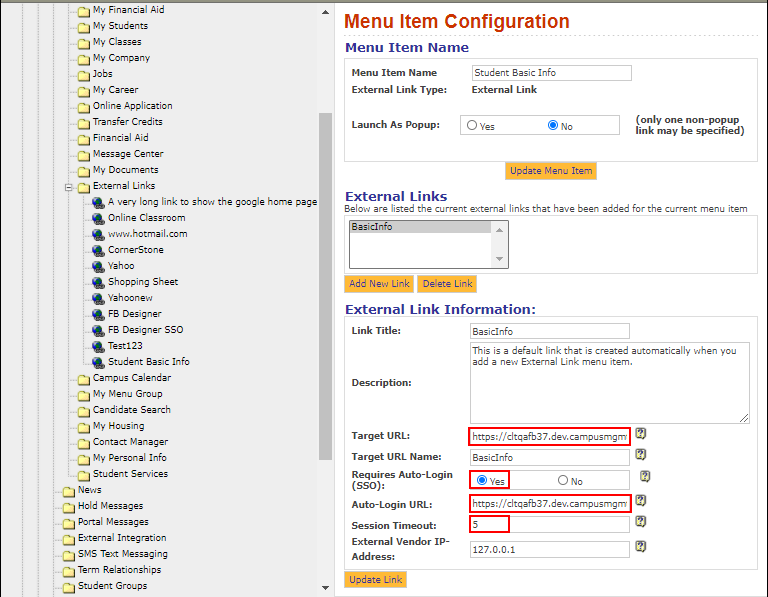Click folder icon for Hold Messages
This screenshot has width=768, height=597.
69,507
